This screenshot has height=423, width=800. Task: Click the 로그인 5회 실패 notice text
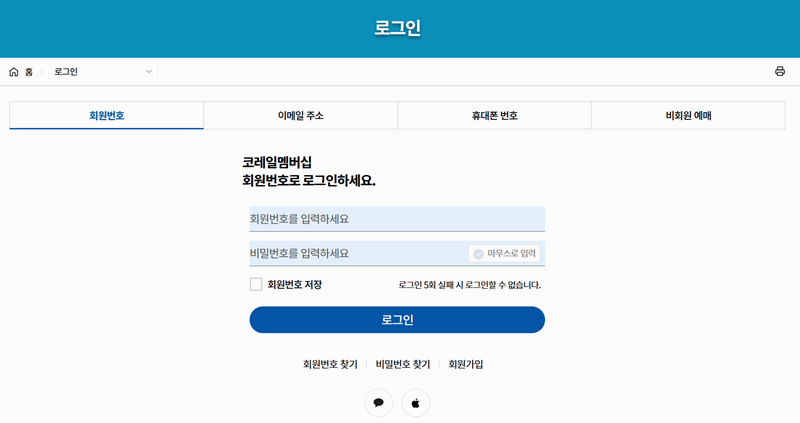469,285
